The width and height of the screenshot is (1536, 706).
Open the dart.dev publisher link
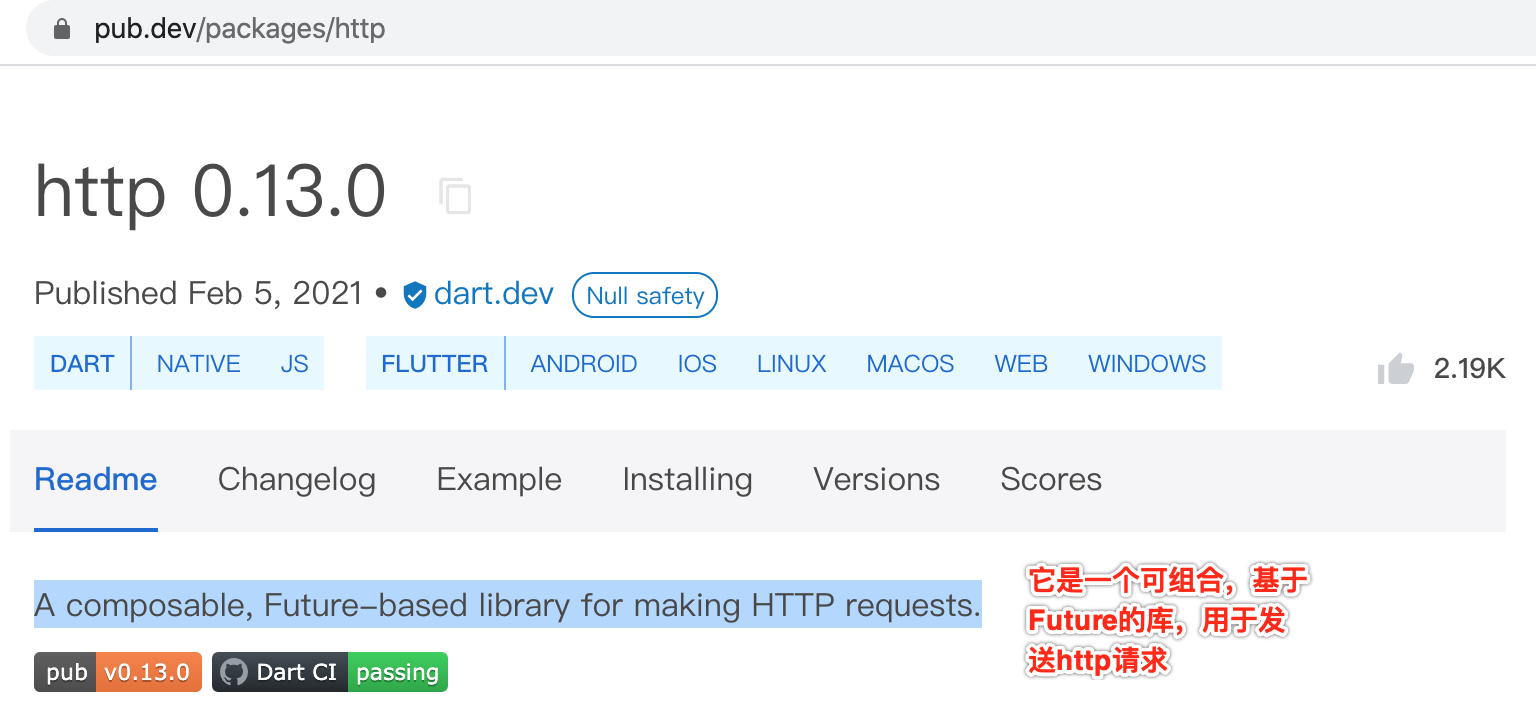[x=493, y=293]
